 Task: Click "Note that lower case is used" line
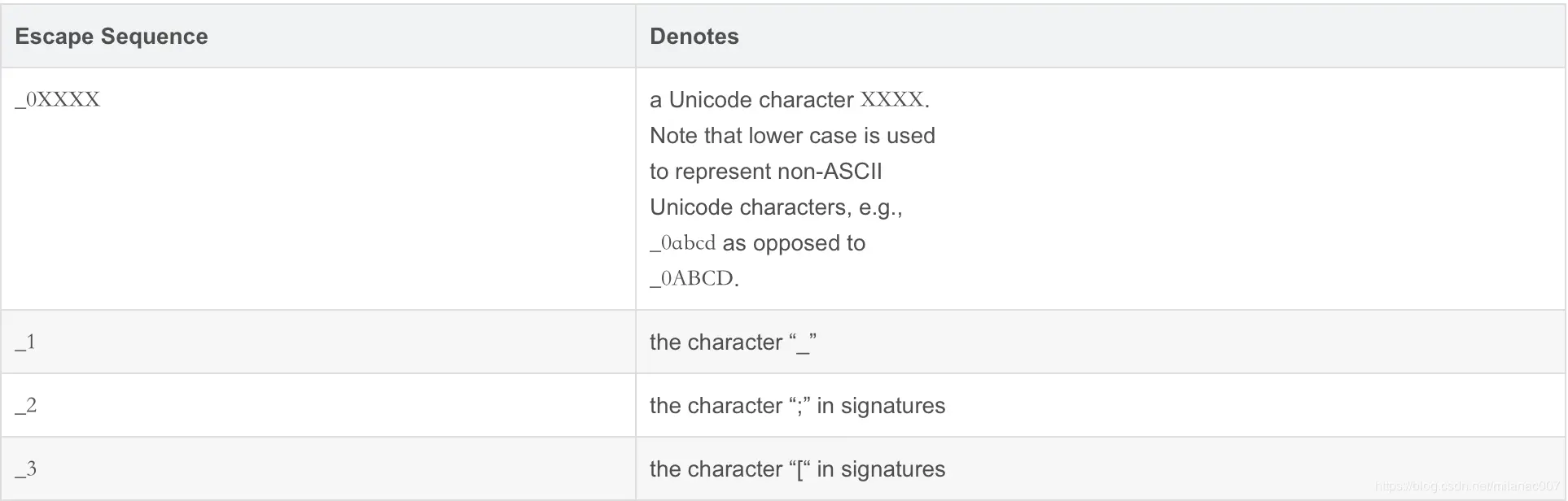point(792,136)
